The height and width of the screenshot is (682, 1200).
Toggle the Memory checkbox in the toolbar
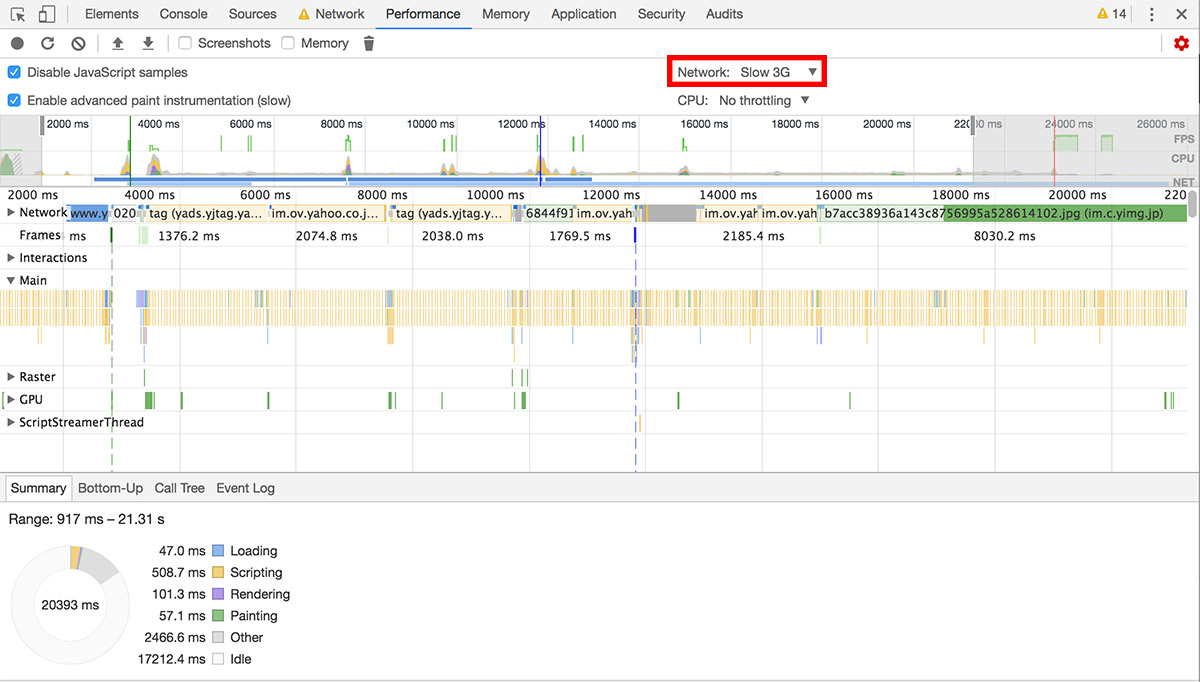(x=288, y=43)
